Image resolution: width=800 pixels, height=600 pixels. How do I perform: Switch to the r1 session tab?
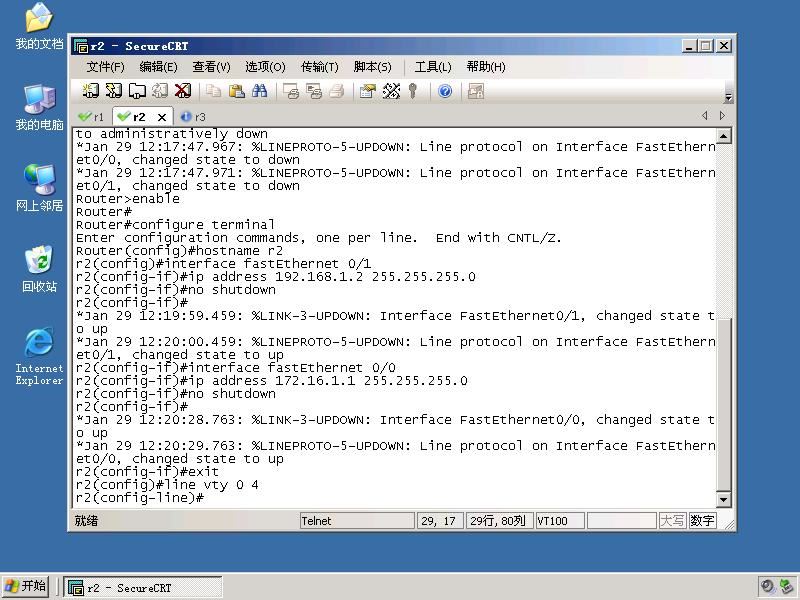[x=91, y=117]
